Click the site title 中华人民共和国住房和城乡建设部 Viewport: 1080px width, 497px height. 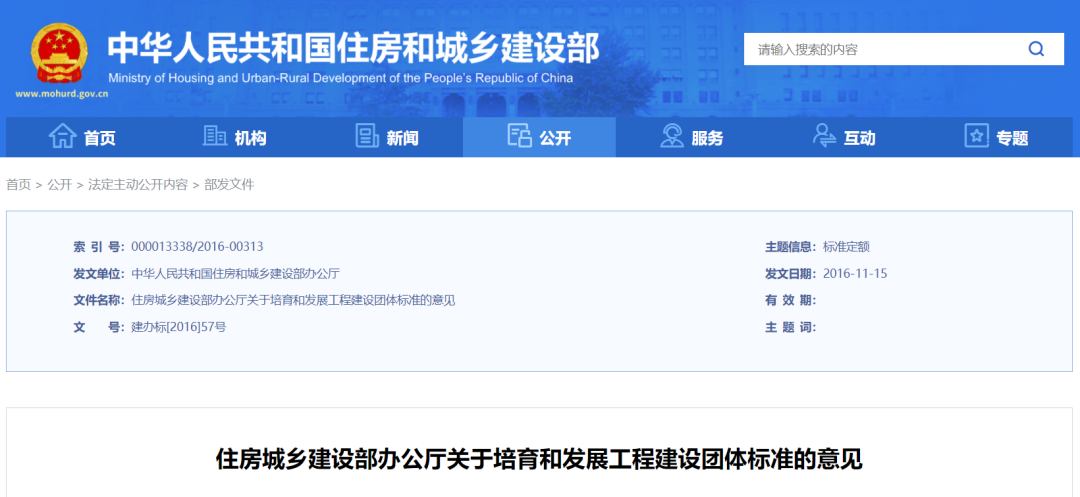(x=353, y=46)
